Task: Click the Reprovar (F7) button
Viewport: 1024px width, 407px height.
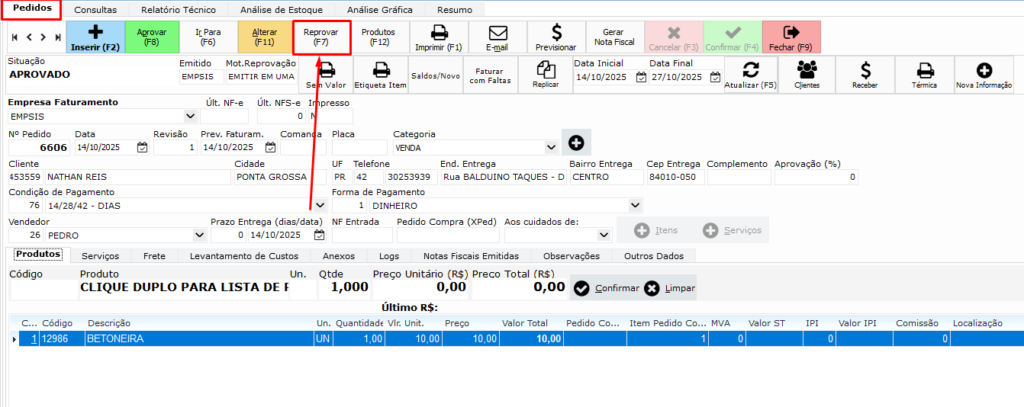Action: tap(321, 37)
